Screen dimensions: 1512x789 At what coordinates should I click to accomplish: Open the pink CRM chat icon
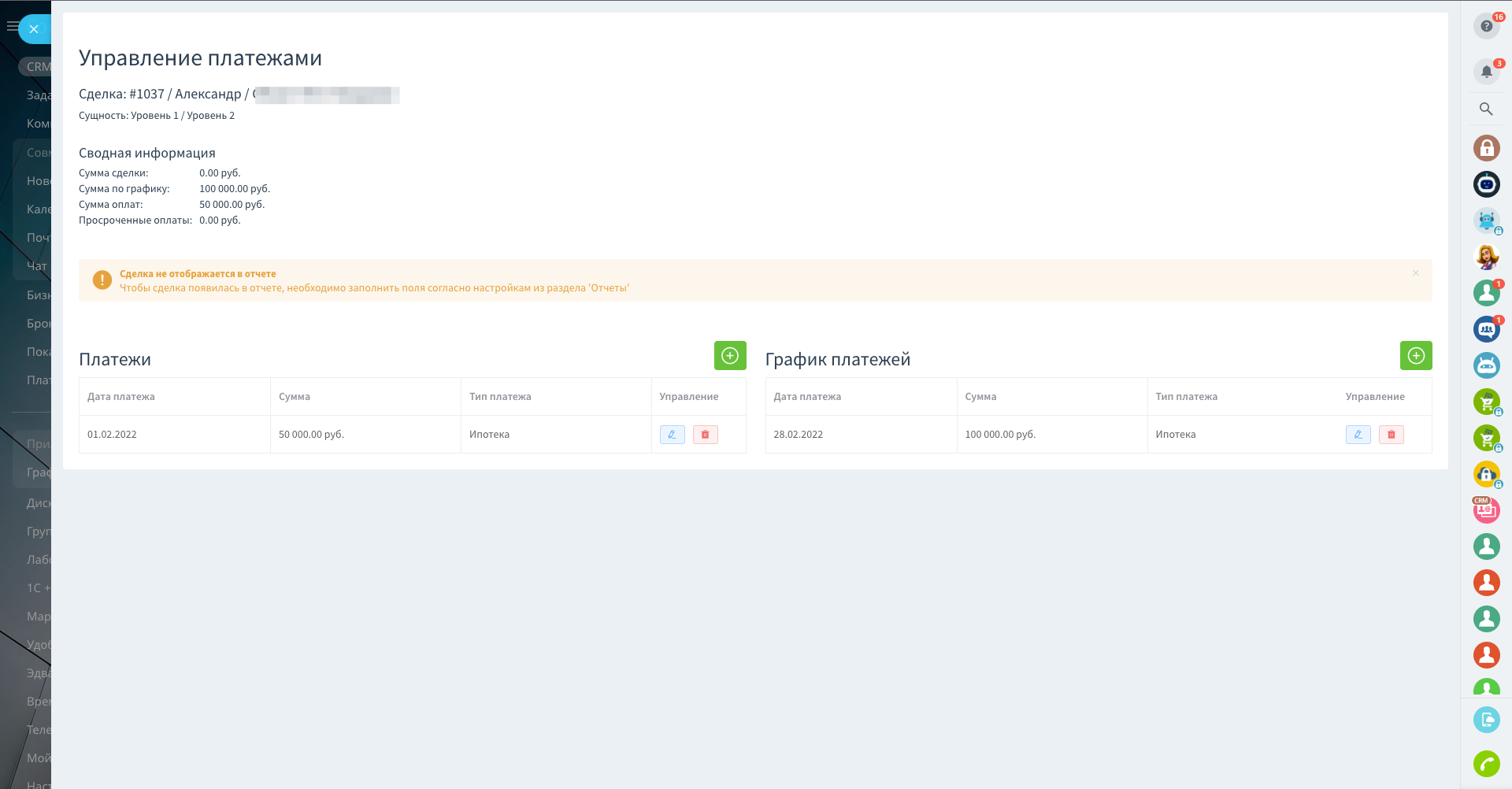click(1486, 510)
